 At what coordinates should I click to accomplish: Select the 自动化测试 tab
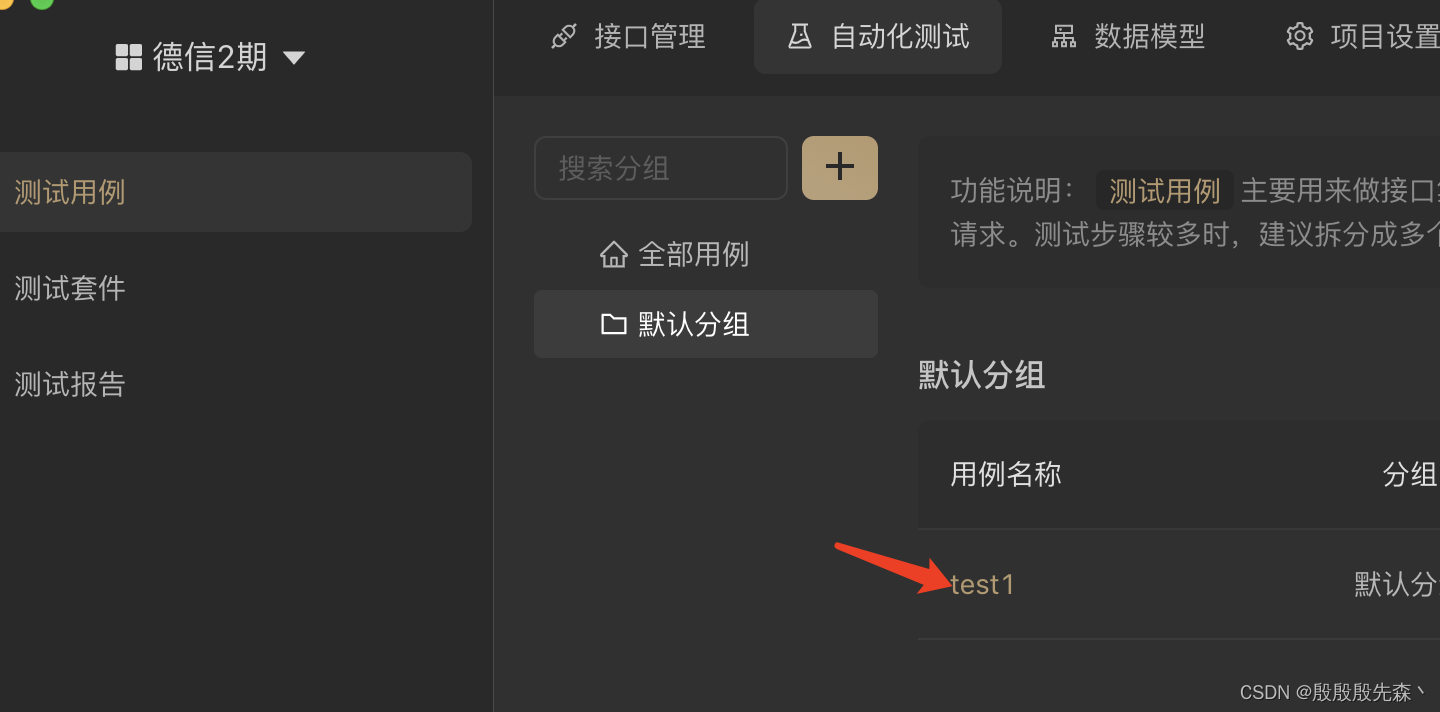click(x=878, y=37)
